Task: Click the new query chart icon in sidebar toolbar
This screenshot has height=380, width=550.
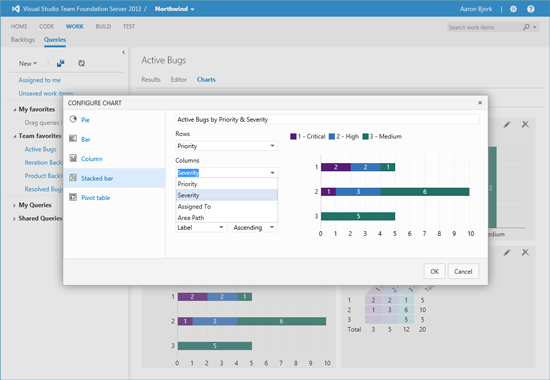Action: (x=60, y=63)
